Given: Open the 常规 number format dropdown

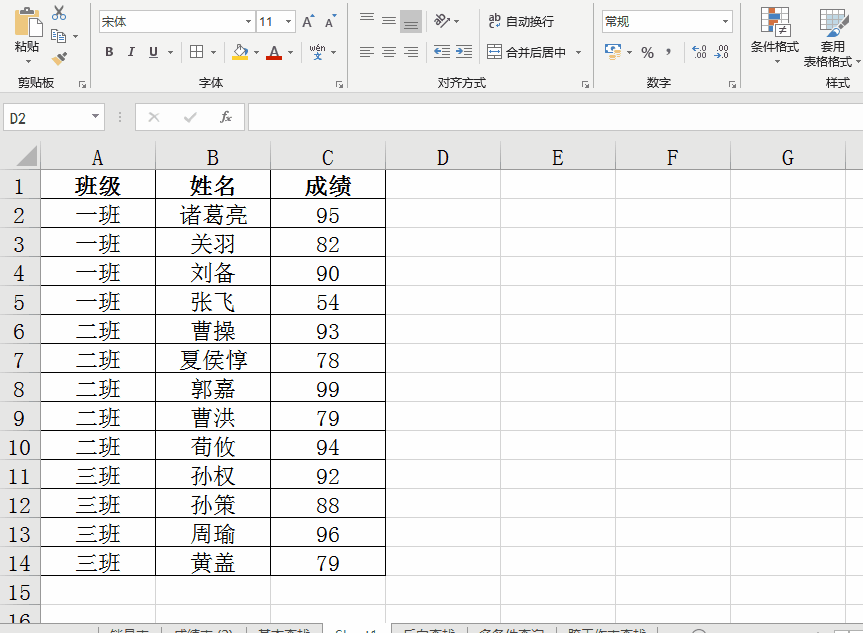Looking at the screenshot, I should 726,21.
